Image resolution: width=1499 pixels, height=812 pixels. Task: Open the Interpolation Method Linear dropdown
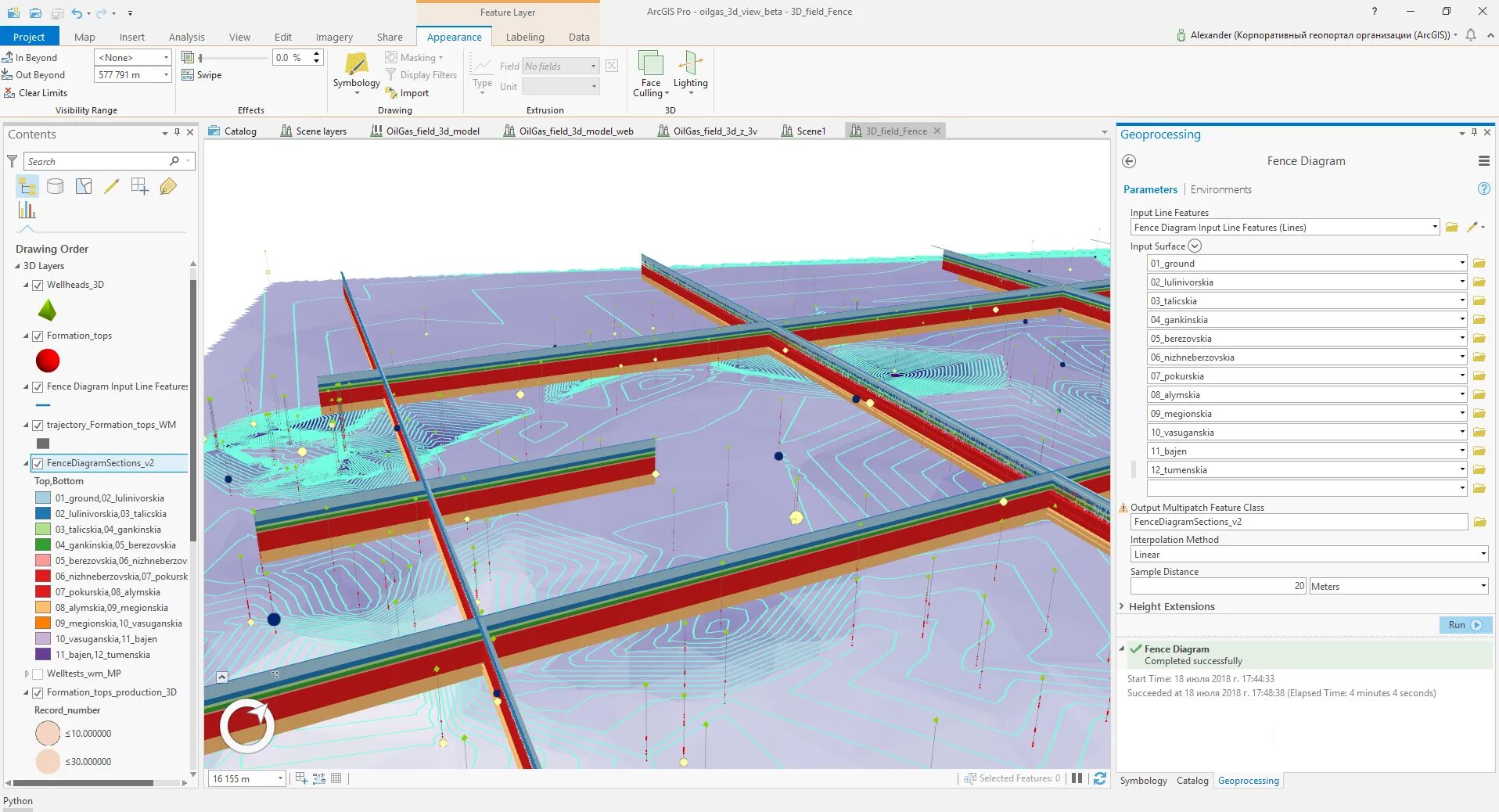pos(1483,555)
